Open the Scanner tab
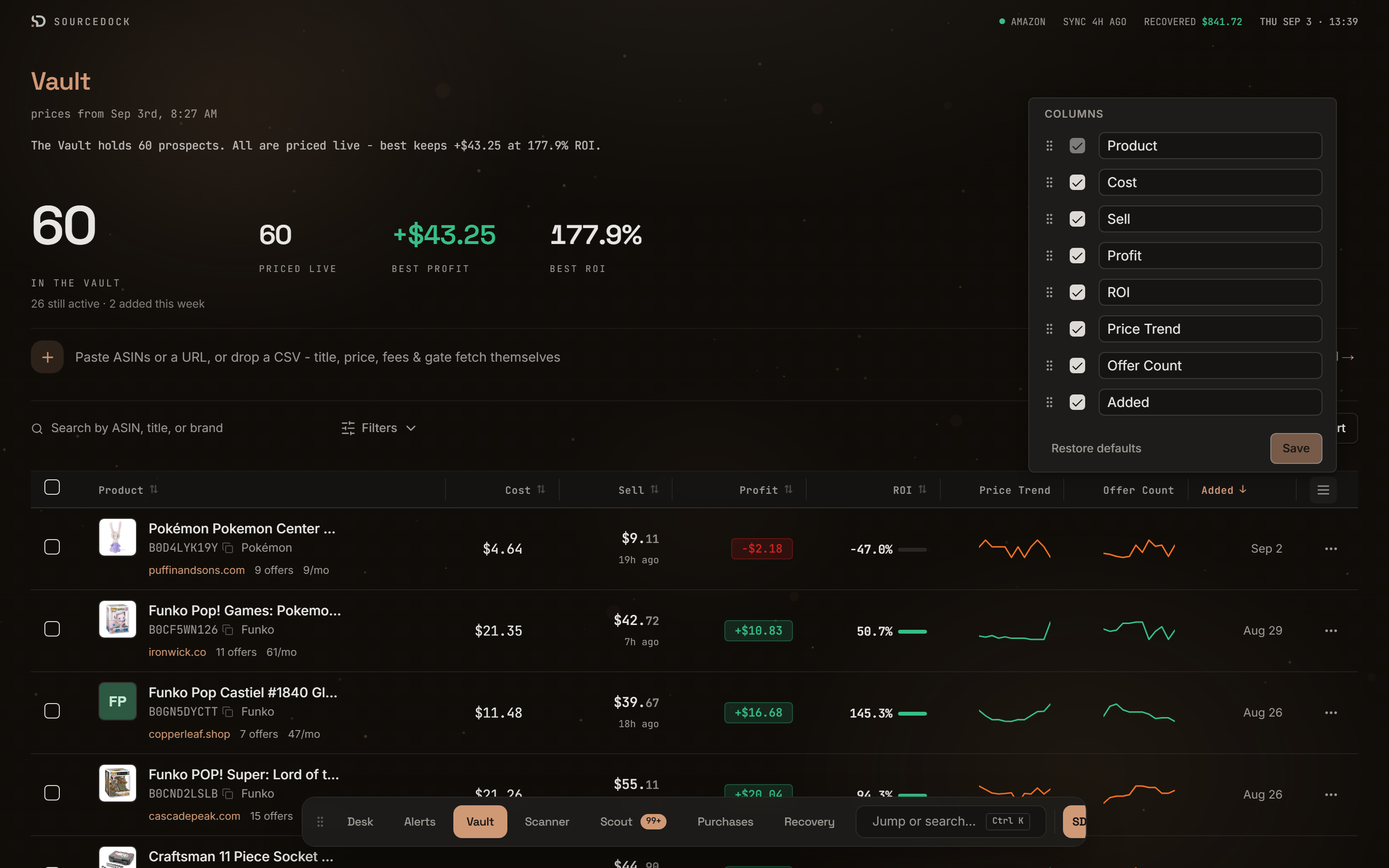The image size is (1389, 868). pos(546,822)
